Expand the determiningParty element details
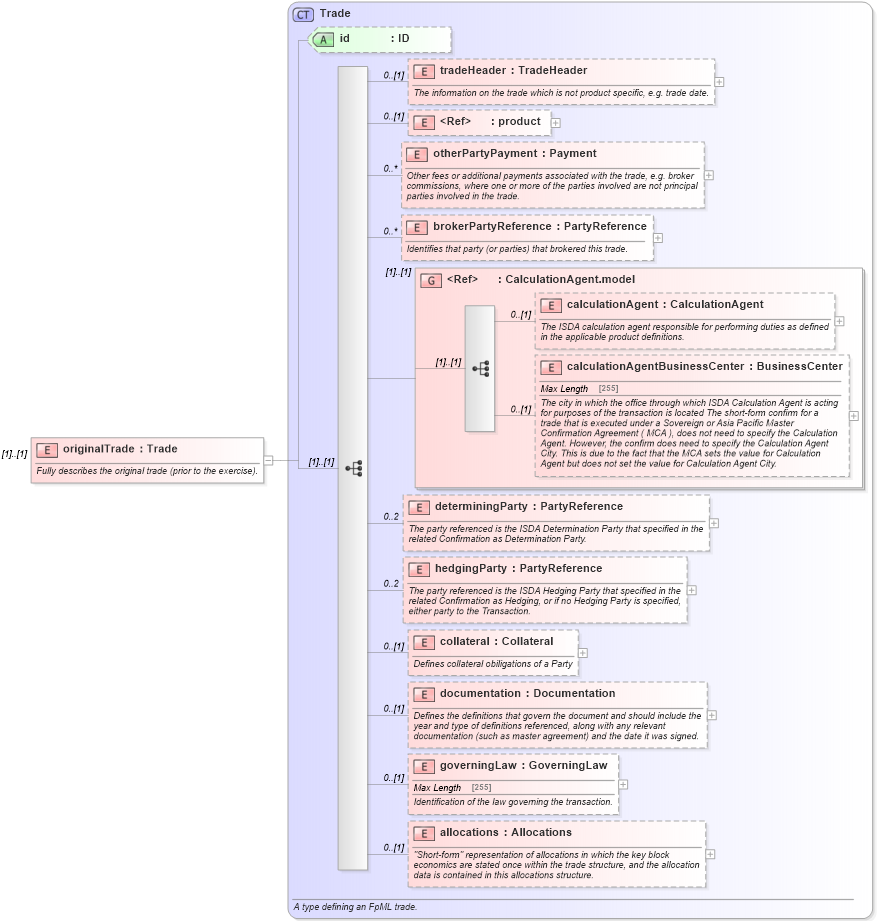The width and height of the screenshot is (877, 921). pyautogui.click(x=714, y=522)
